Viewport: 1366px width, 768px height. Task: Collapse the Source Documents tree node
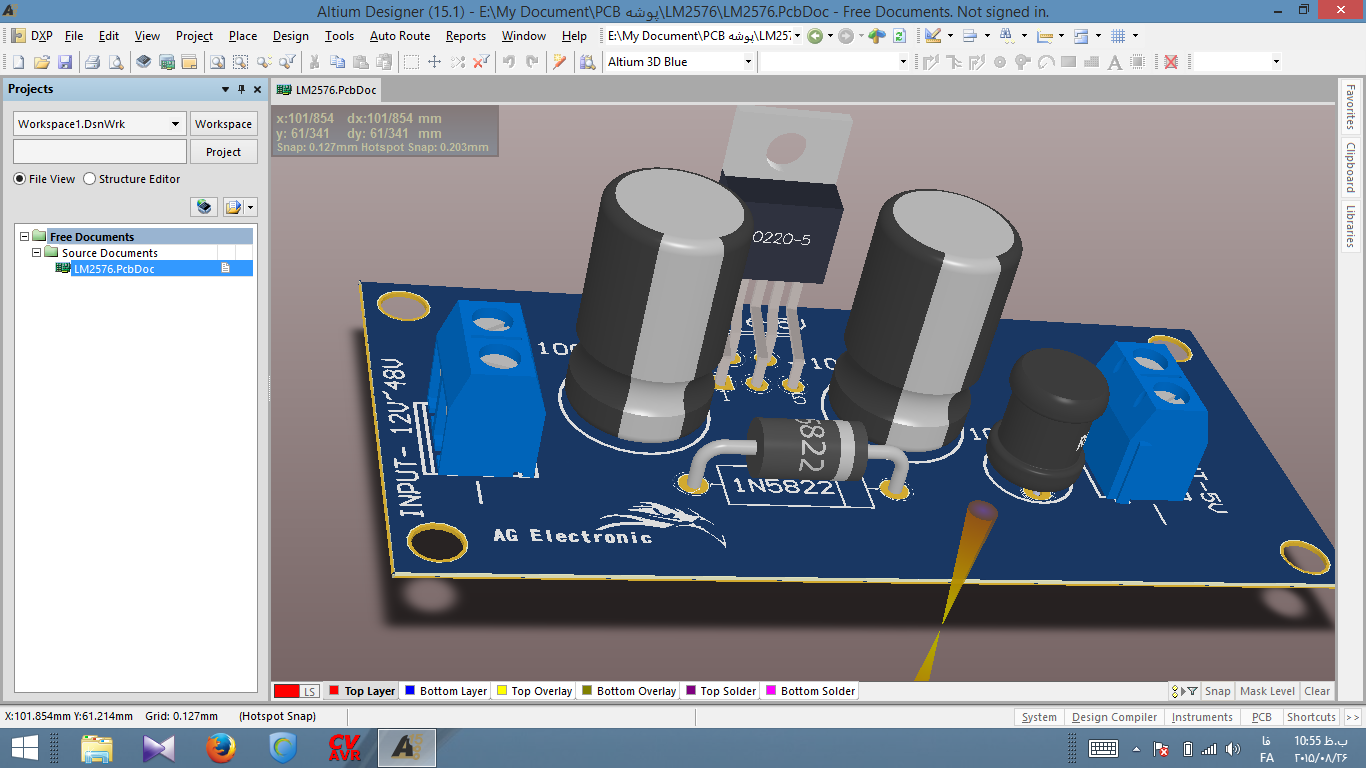tap(37, 253)
